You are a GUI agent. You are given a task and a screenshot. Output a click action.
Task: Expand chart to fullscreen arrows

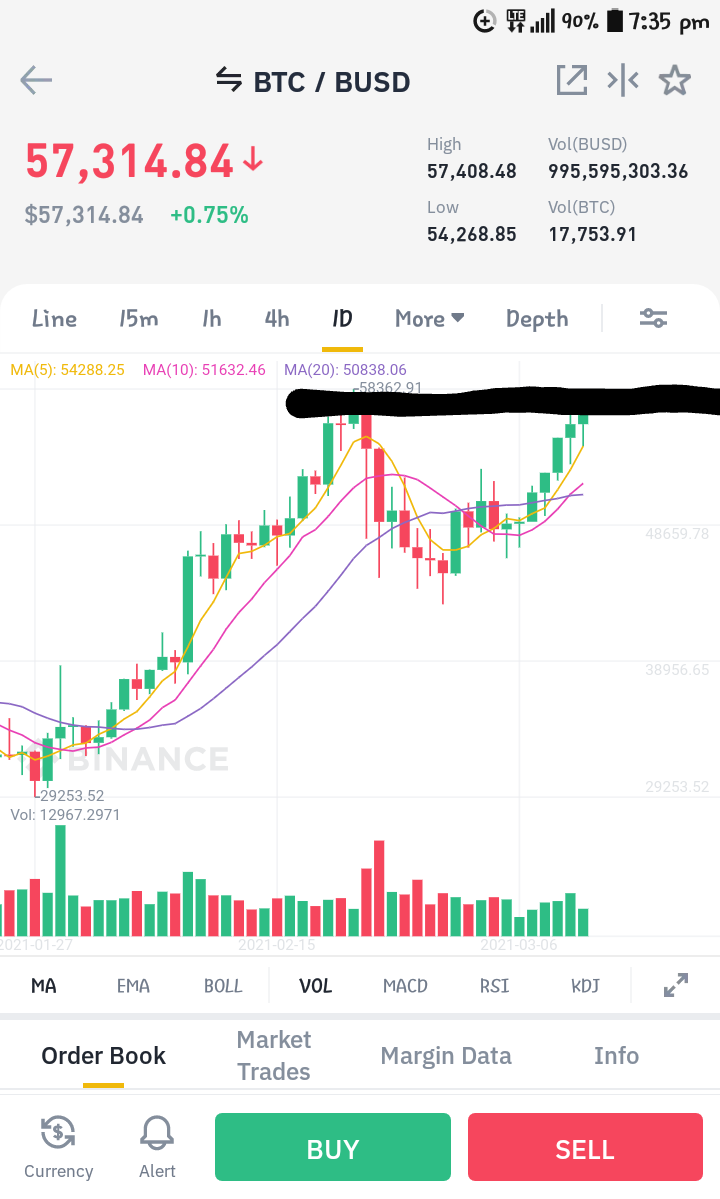point(676,985)
